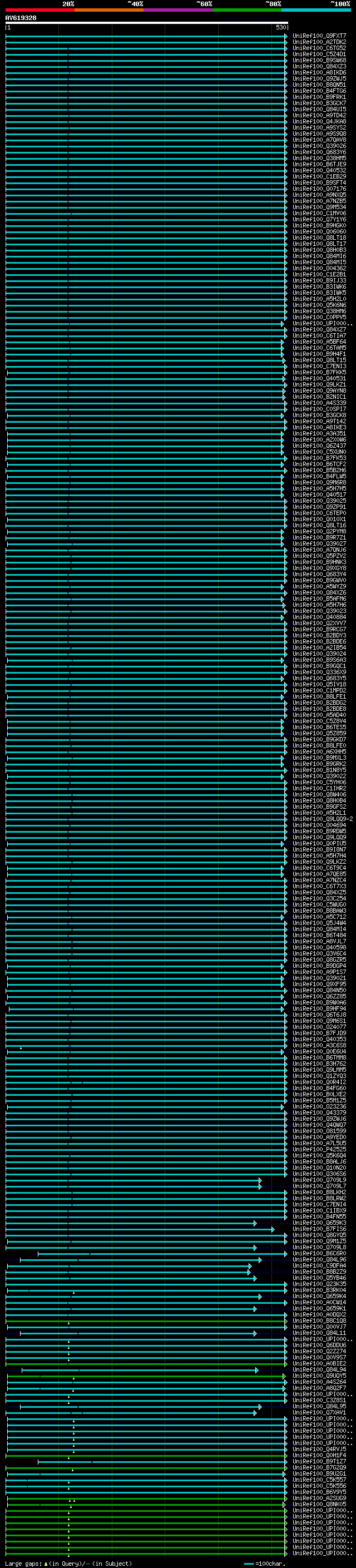Select label UniRef100_A0BIE2
356x1568 pixels.
[x=319, y=1363]
